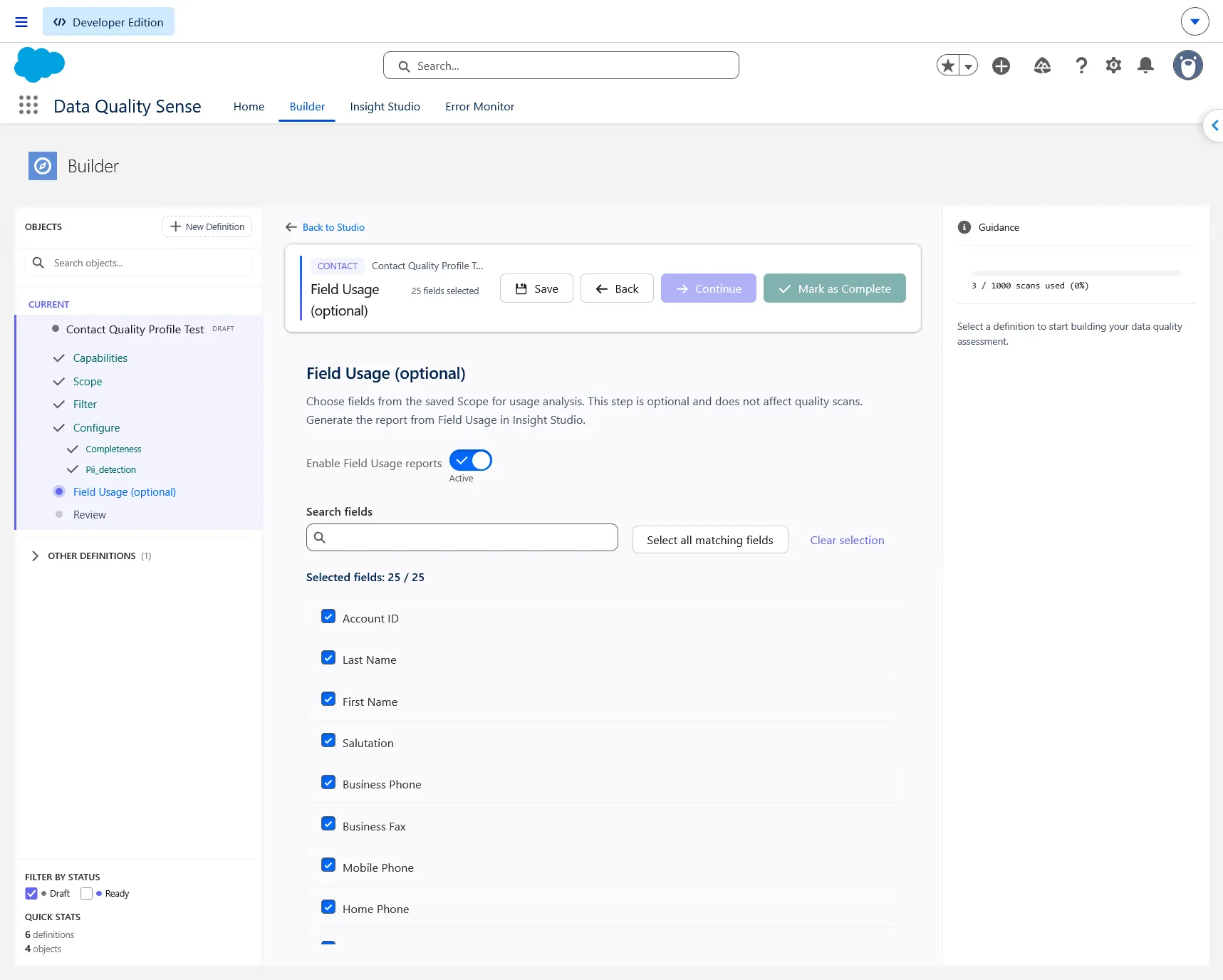1223x980 pixels.
Task: Click the Save button
Action: click(x=536, y=288)
